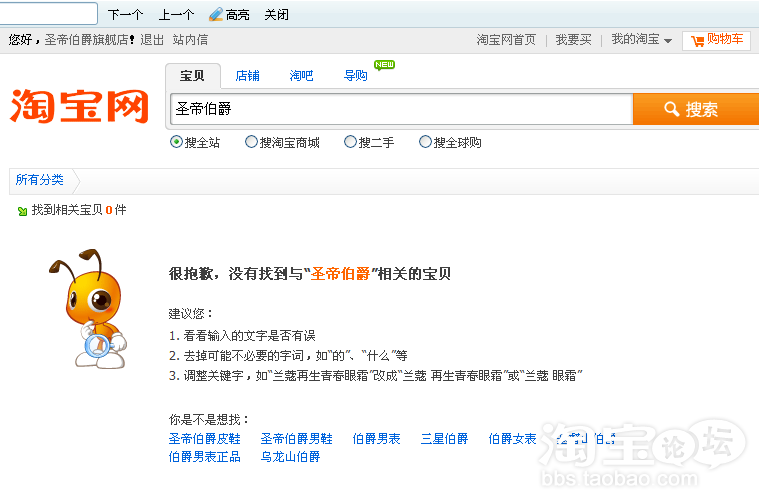Select the 搜全站 radio option
Viewport: 759px width, 493px height.
(176, 142)
